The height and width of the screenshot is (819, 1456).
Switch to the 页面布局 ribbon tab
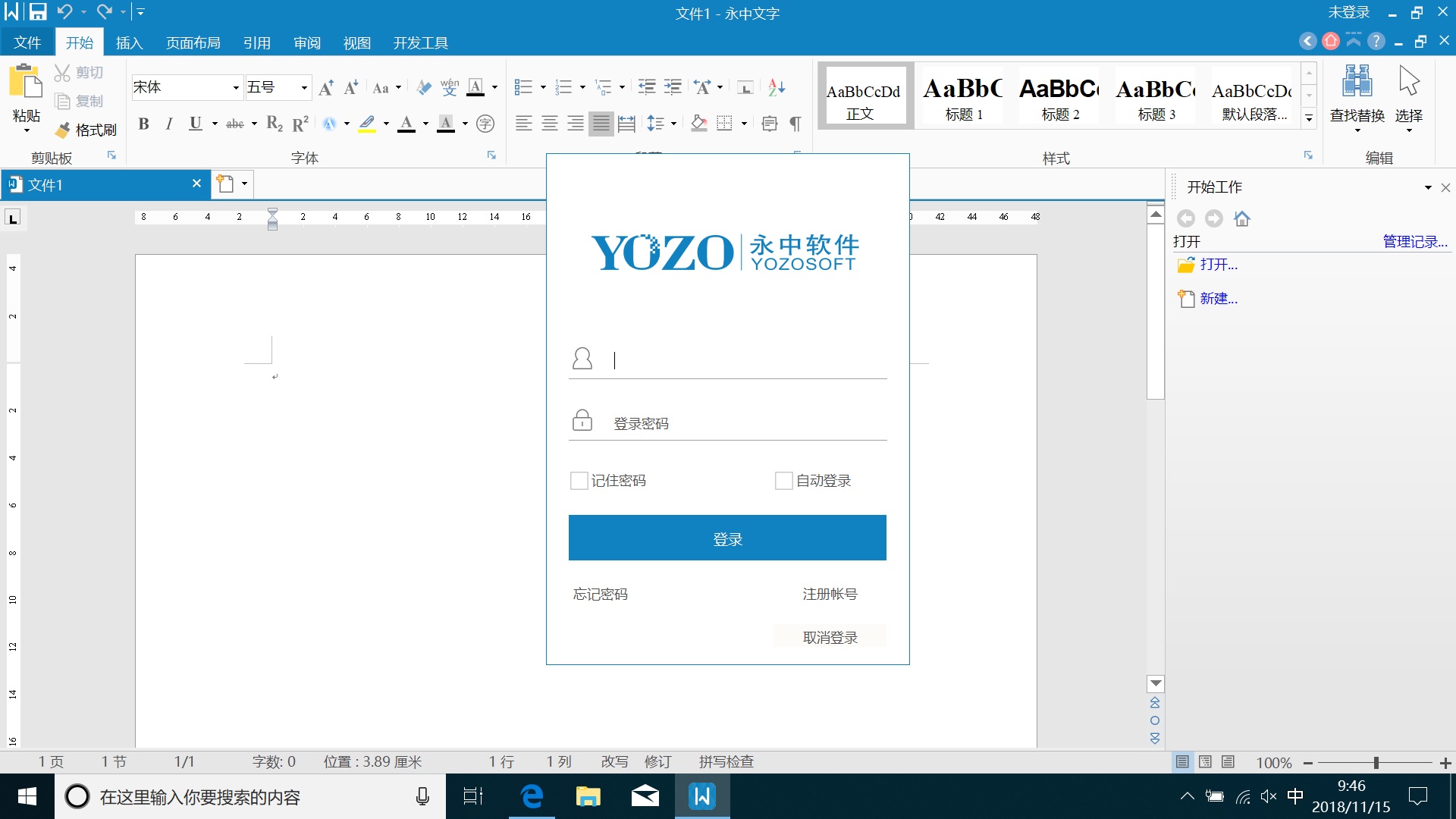click(193, 42)
